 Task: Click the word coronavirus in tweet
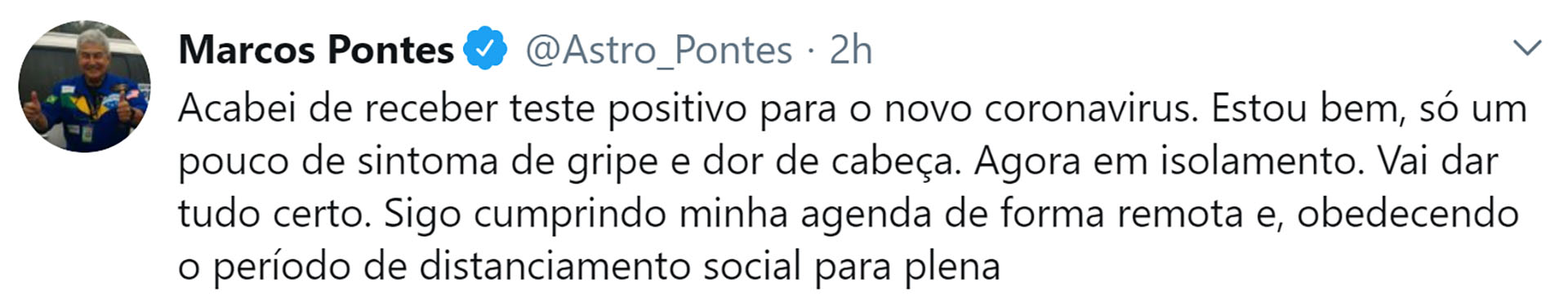click(1091, 108)
